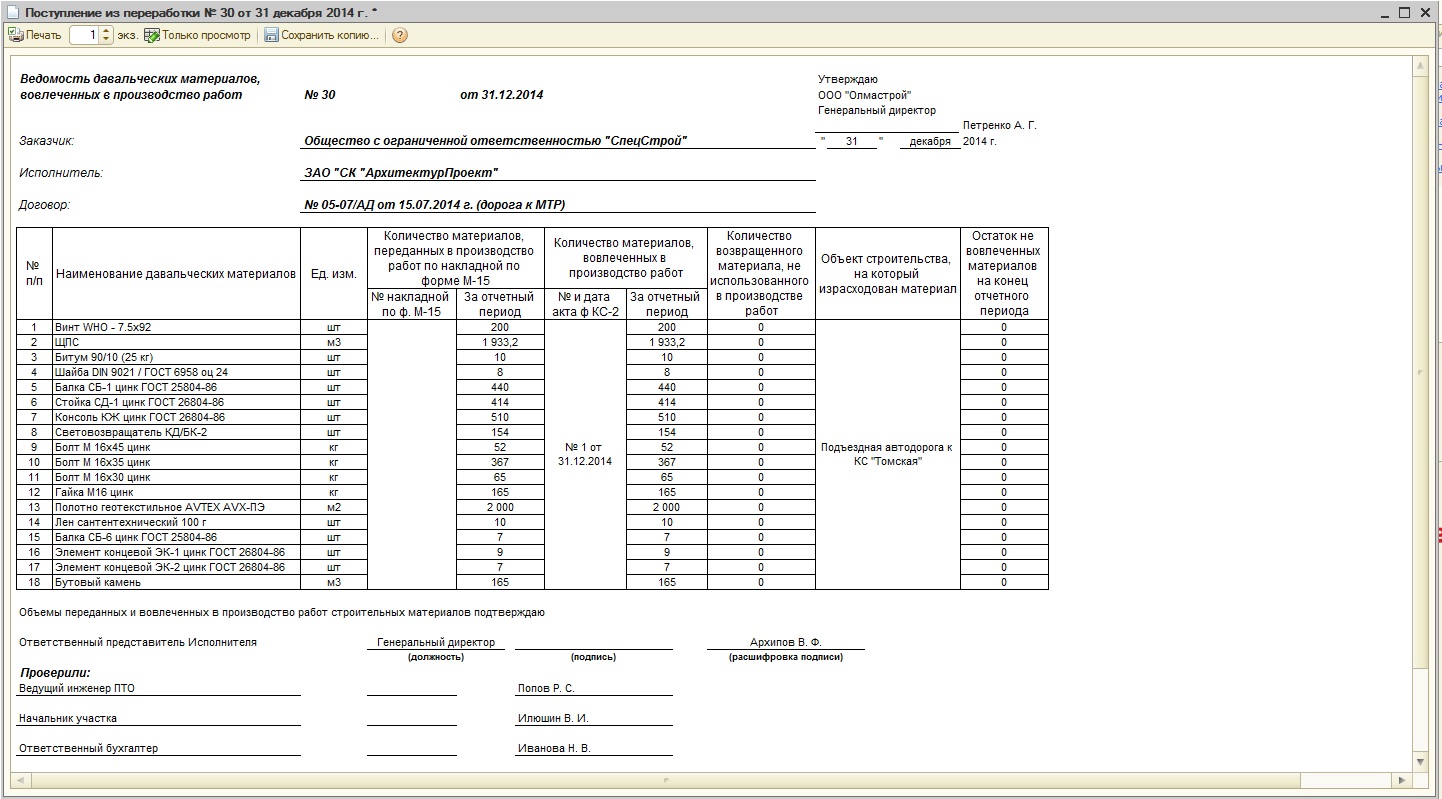
Task: Click the Сохранить копию... label
Action: 330,35
